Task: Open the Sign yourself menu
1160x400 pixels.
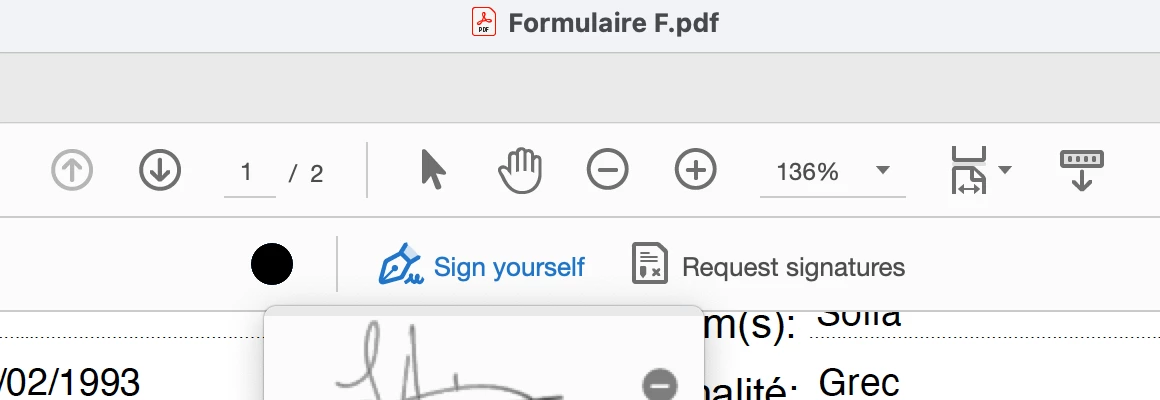Action: pos(482,265)
